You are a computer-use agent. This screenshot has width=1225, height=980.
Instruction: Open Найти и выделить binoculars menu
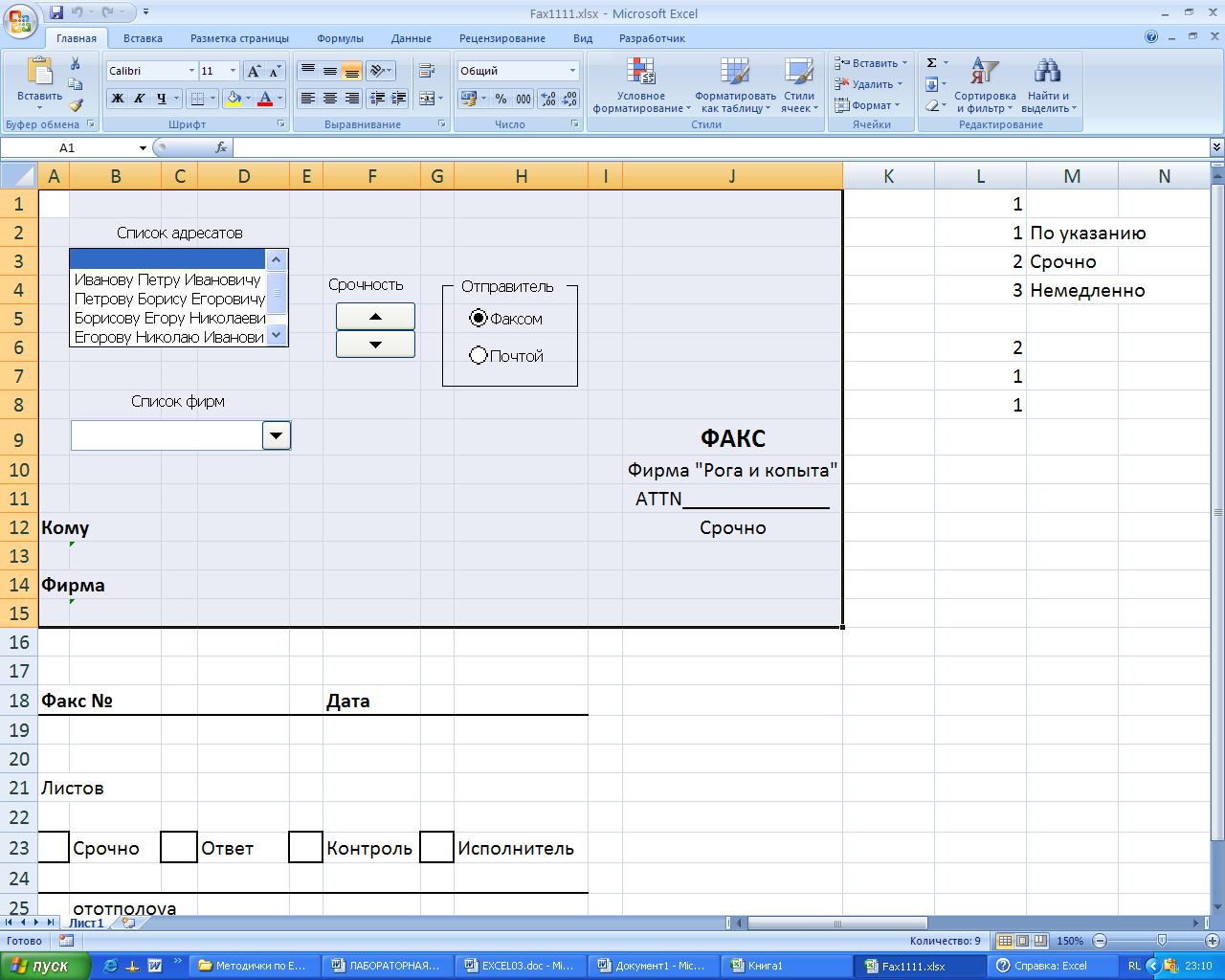point(1048,84)
